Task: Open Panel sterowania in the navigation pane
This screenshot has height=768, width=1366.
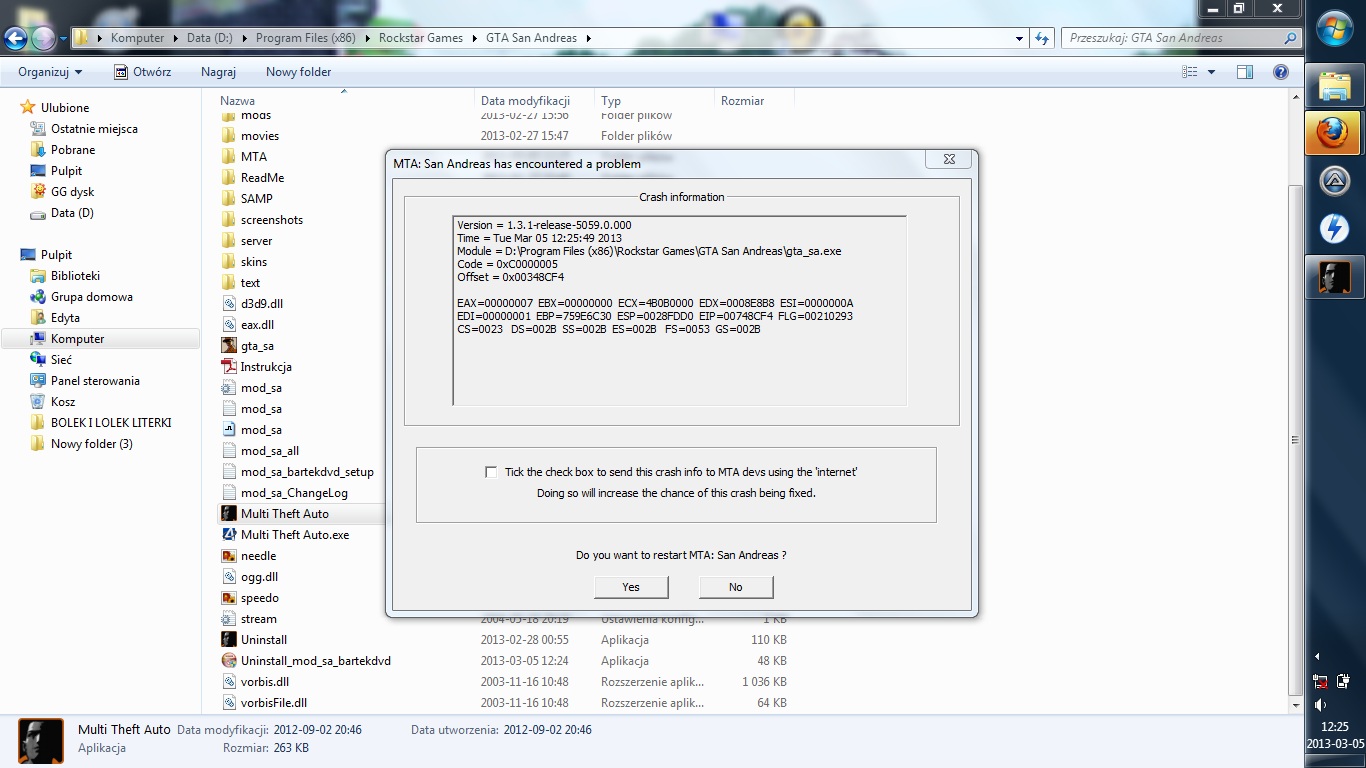Action: (95, 381)
